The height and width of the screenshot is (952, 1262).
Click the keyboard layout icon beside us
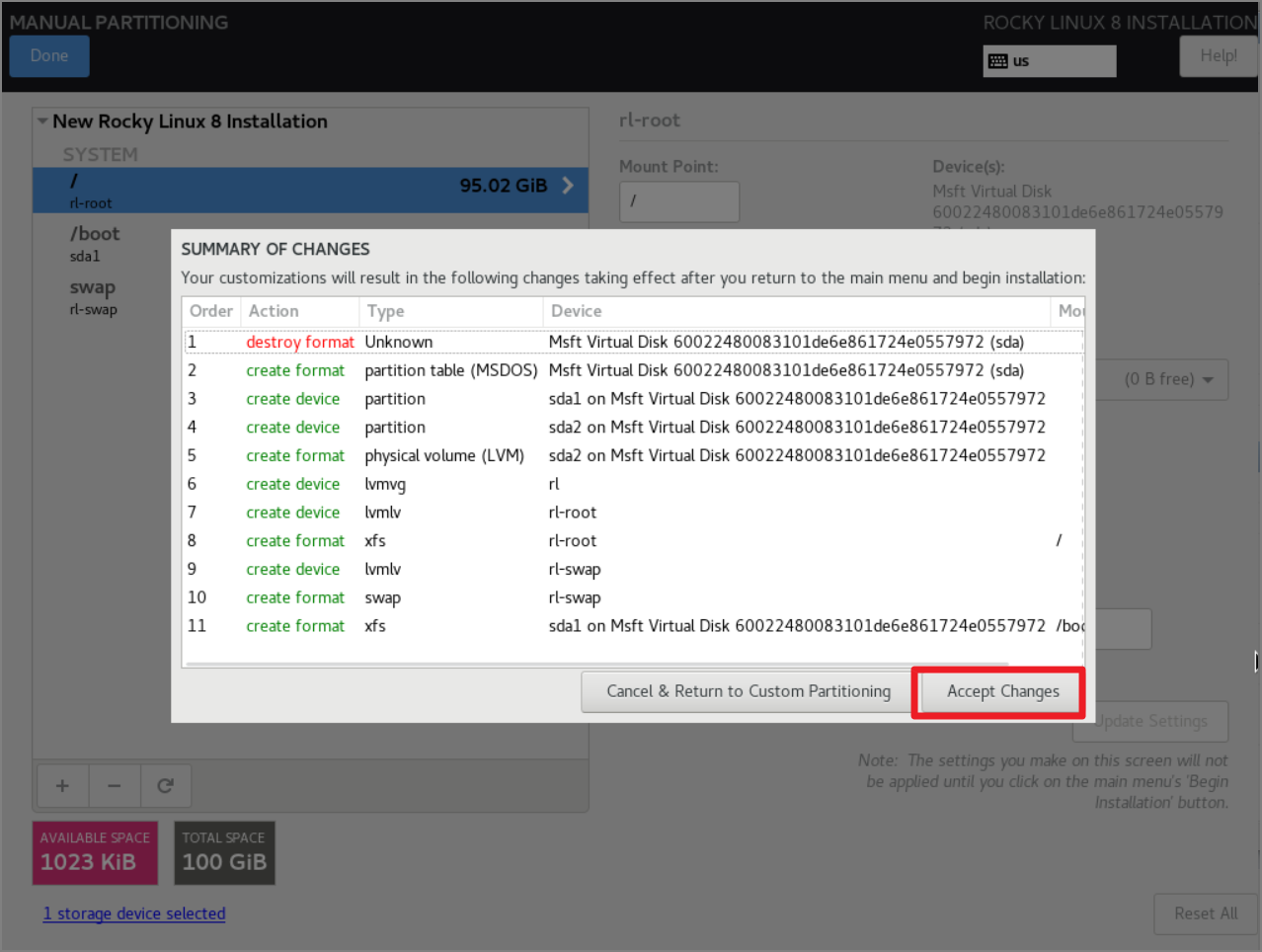point(998,61)
